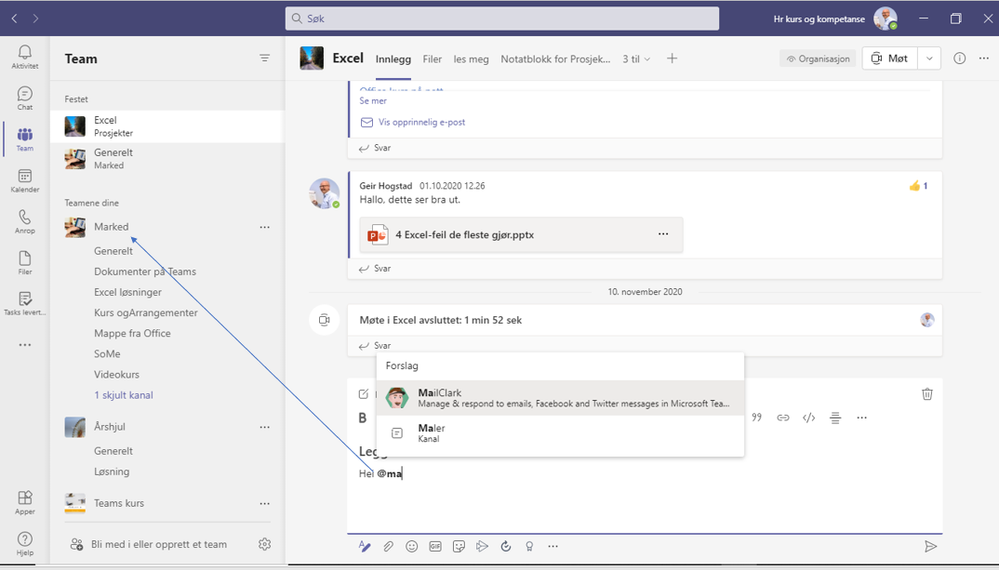Screen dimensions: 999x570
Task: Add a new tab with plus
Action: click(672, 58)
